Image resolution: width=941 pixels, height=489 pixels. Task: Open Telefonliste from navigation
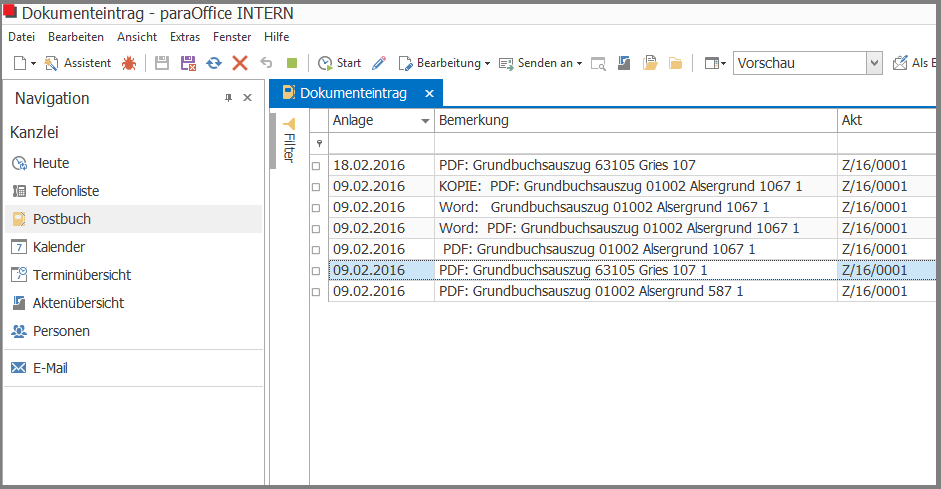pos(65,191)
